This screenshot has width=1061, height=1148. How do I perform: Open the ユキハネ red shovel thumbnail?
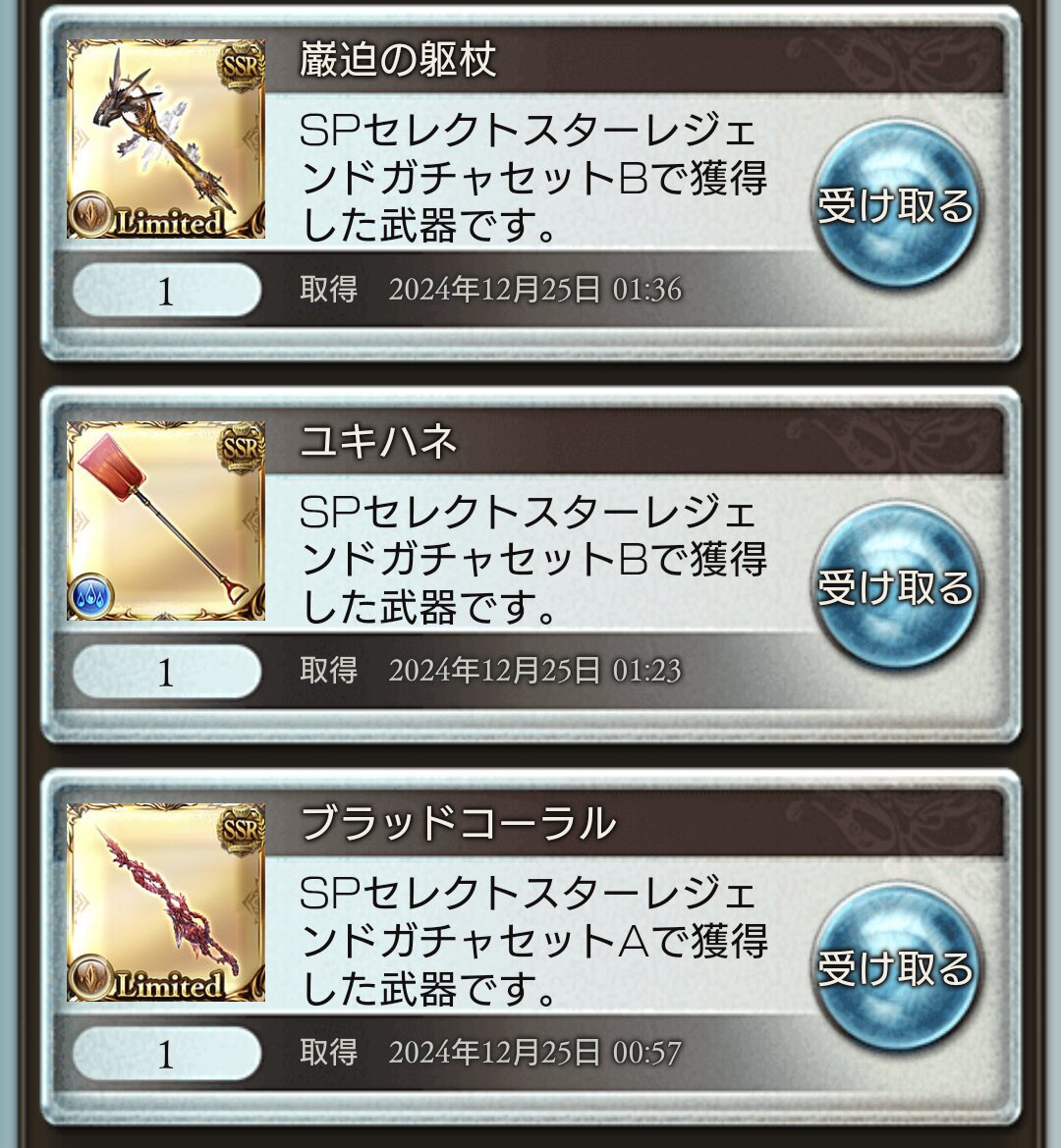coord(166,520)
